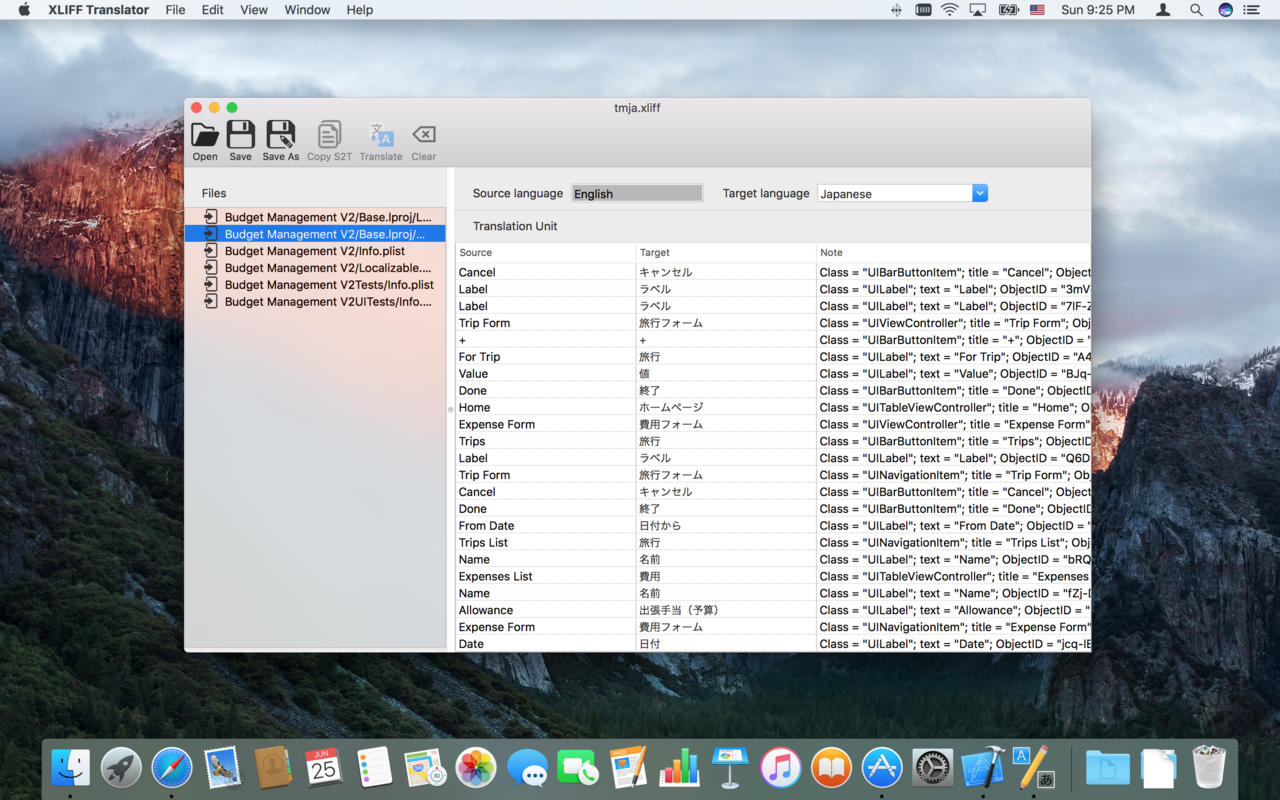Viewport: 1280px width, 800px height.
Task: Click the Source column header
Action: point(545,253)
